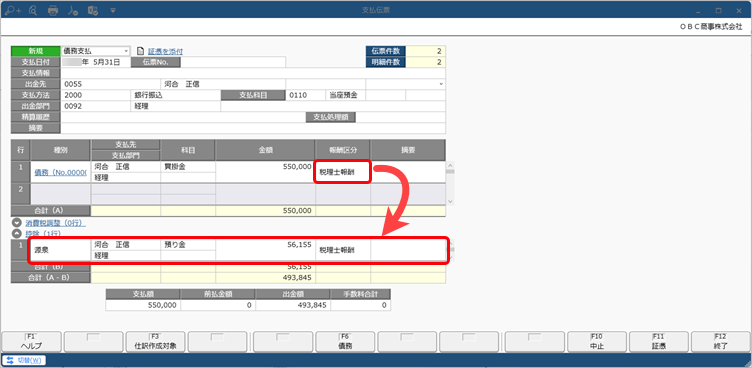Click the 切替(W) switch button in status bar
Image resolution: width=752 pixels, height=368 pixels.
click(24, 360)
